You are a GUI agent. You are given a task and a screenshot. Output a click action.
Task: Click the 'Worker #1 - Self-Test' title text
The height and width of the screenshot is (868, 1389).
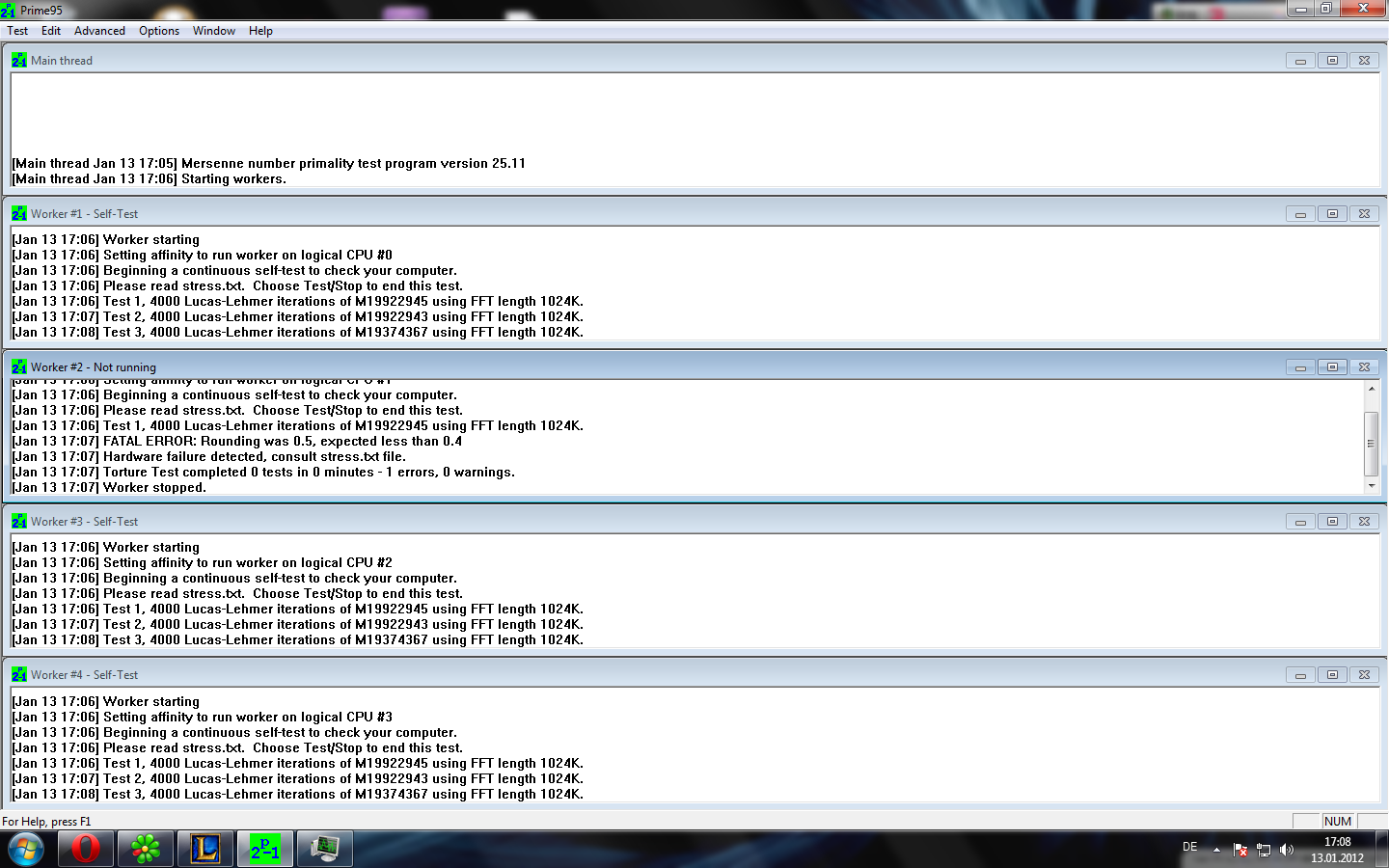[84, 213]
